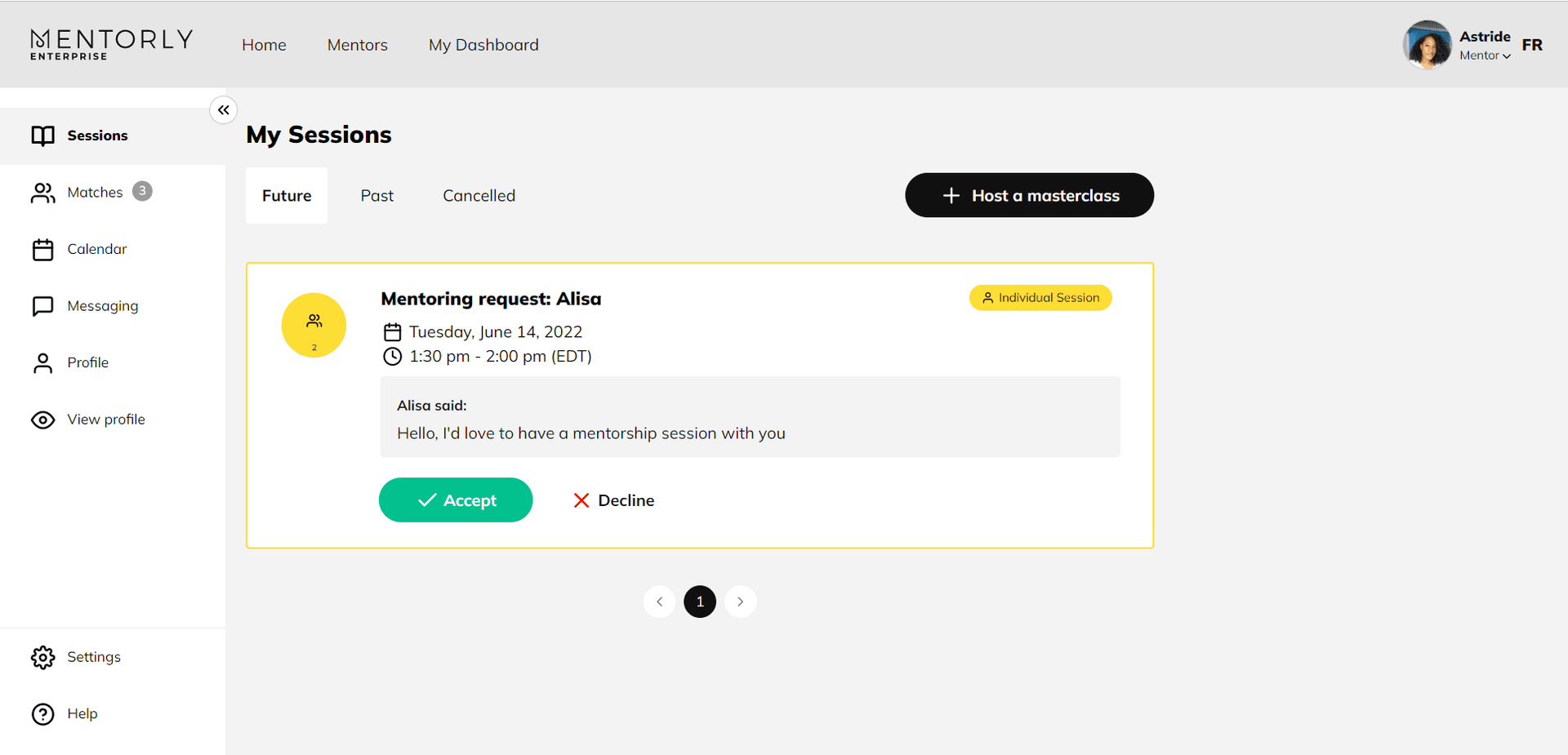Decline the mentoring request from Alisa
Screen dimensions: 1568x755
(613, 500)
